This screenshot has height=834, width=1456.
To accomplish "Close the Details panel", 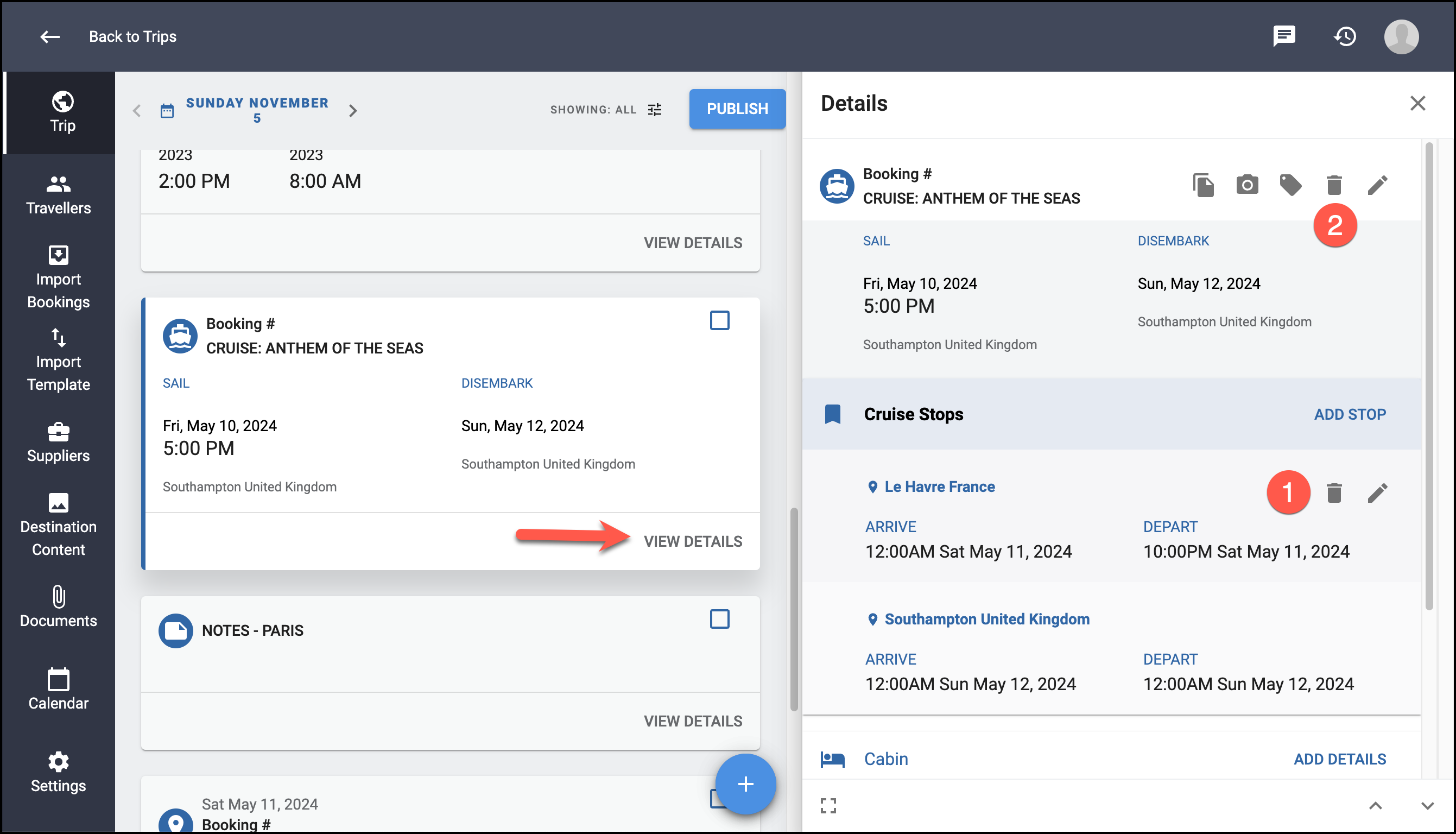I will [x=1417, y=103].
